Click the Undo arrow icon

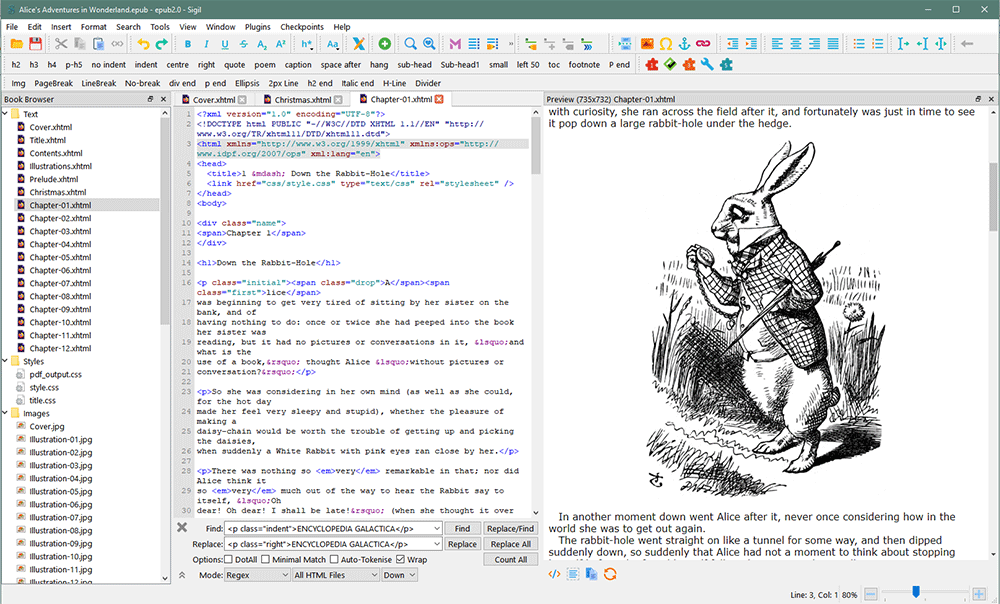143,44
